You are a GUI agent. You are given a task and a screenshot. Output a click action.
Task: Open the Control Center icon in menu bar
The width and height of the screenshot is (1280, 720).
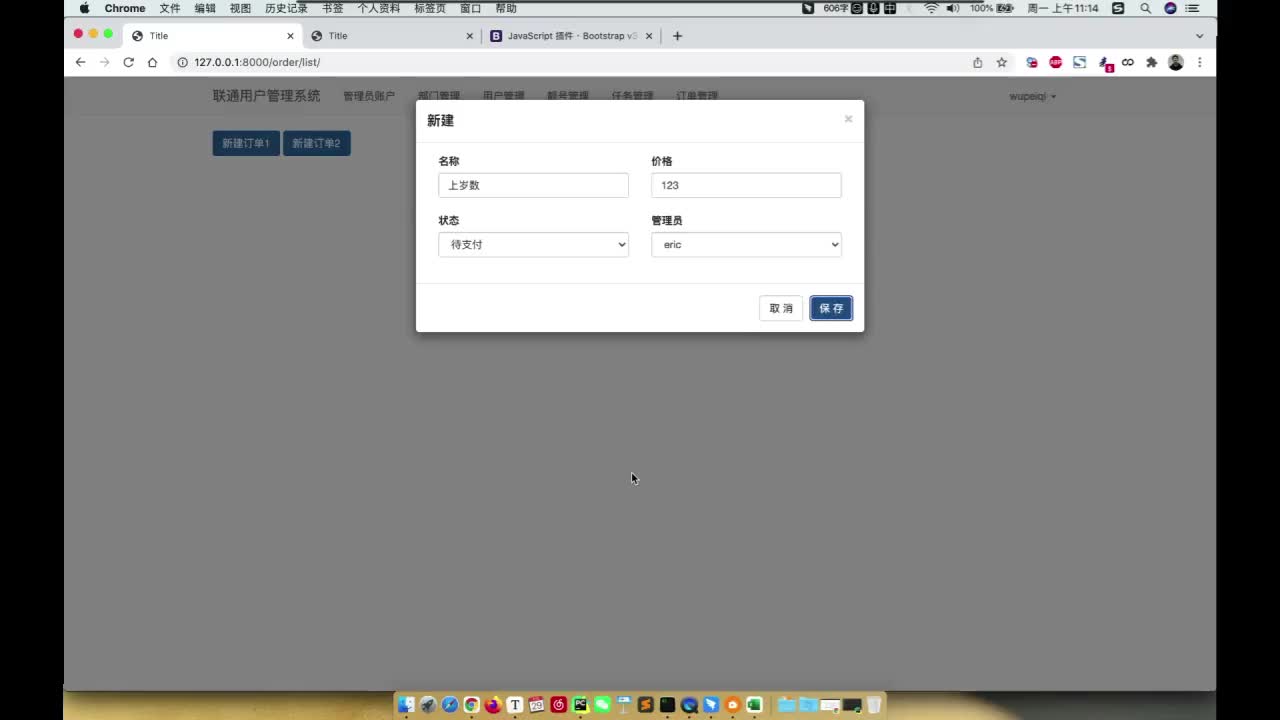pyautogui.click(x=1194, y=8)
